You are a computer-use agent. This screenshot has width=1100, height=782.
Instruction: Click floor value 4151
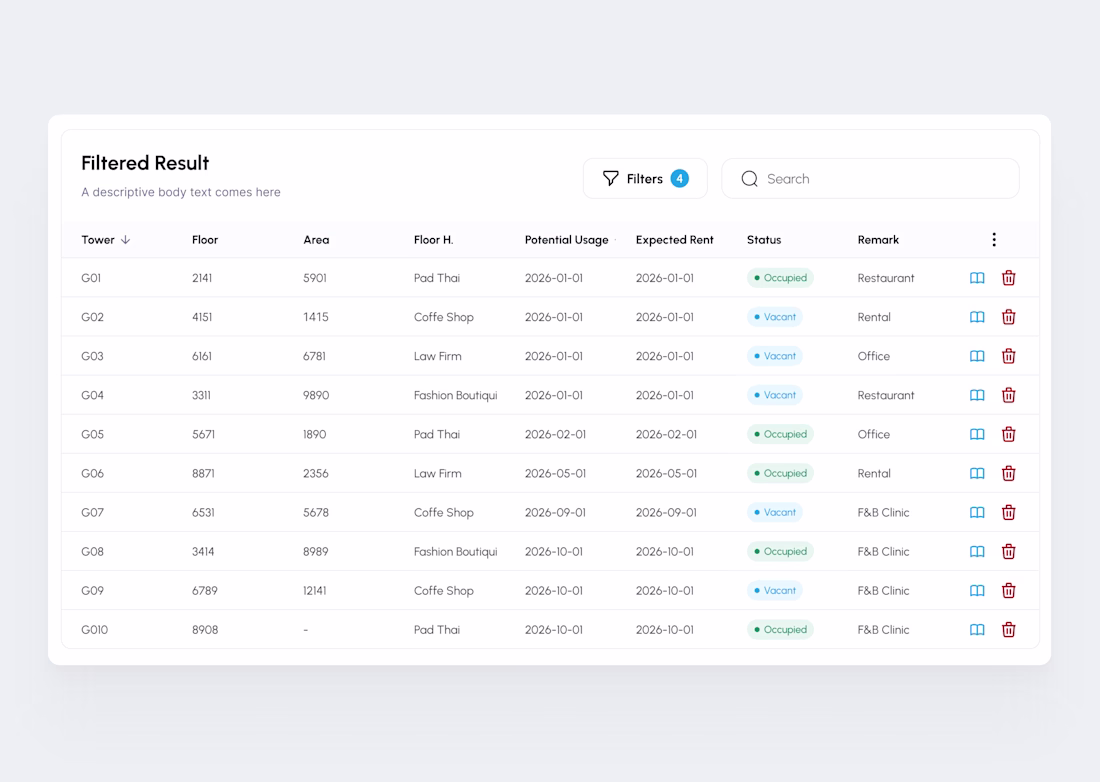202,317
